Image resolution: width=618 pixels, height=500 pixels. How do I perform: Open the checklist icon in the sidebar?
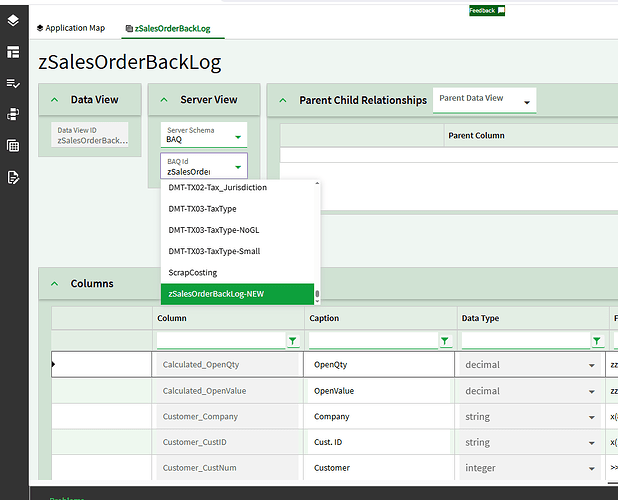pyautogui.click(x=13, y=83)
